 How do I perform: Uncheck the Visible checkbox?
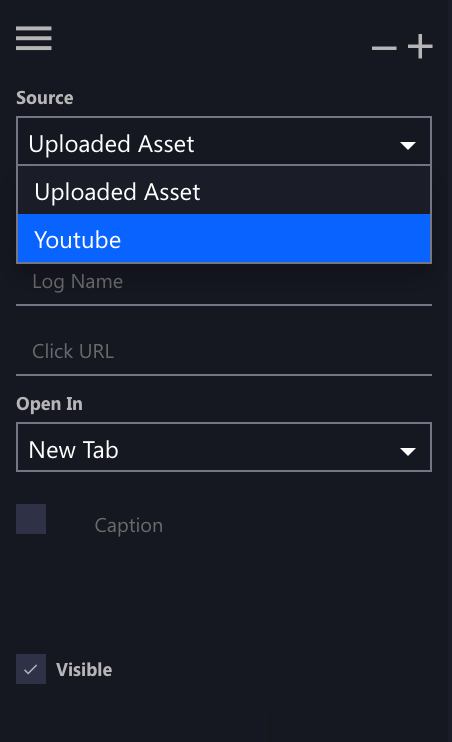[31, 669]
